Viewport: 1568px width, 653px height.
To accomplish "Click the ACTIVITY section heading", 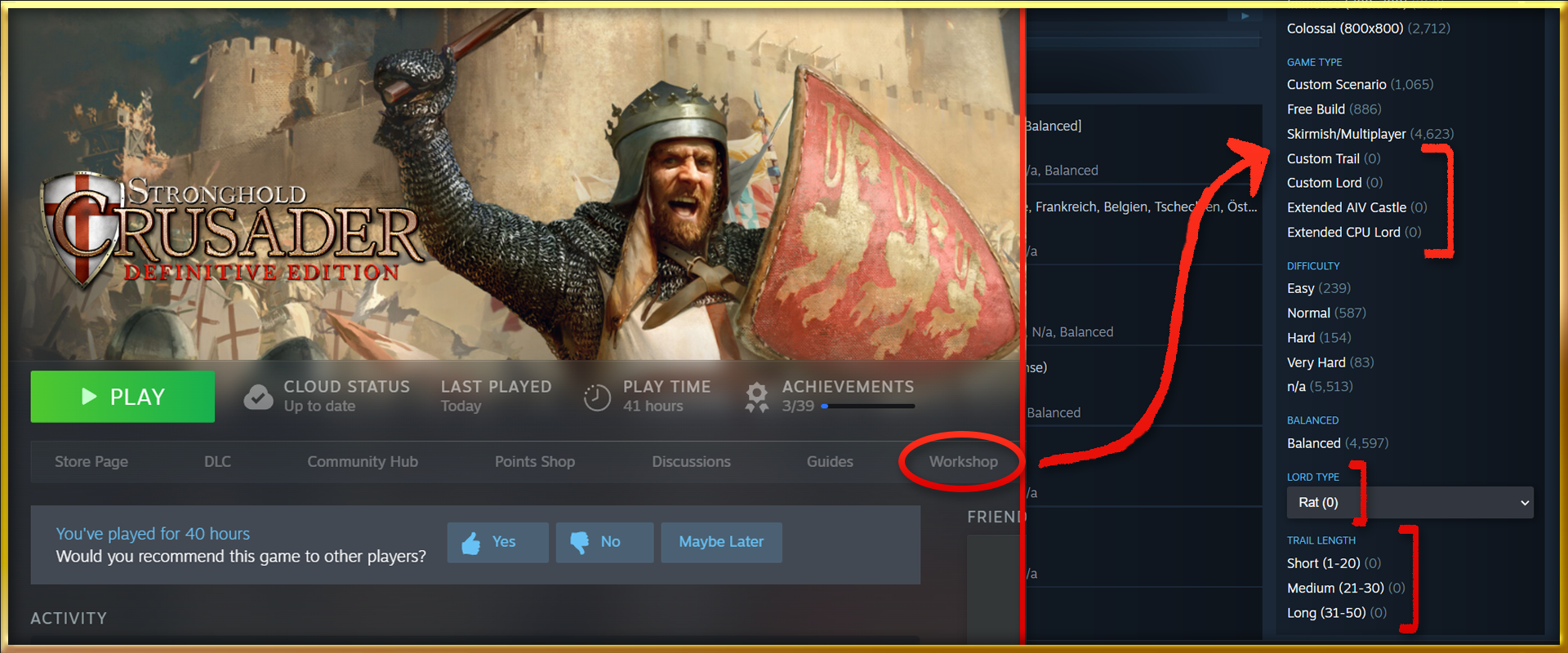I will 69,619.
